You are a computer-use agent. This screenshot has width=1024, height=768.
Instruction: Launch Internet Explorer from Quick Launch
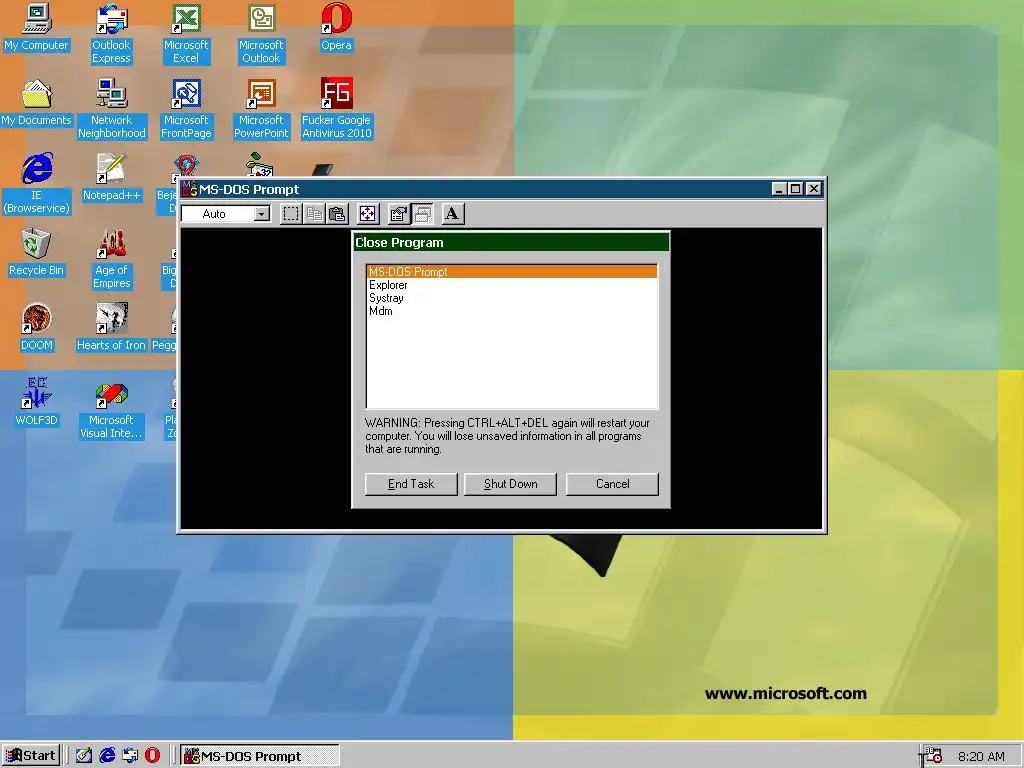point(107,756)
